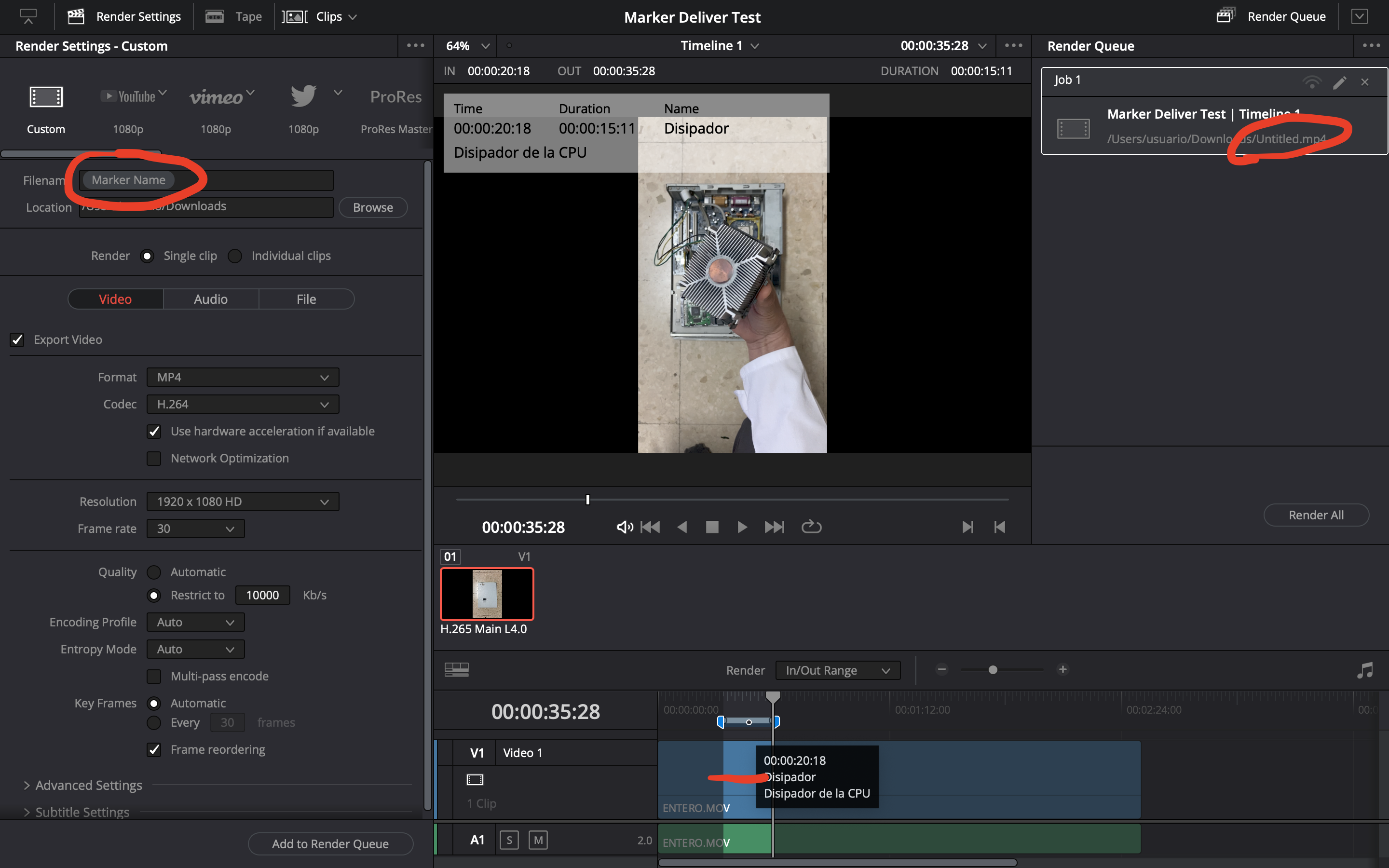The width and height of the screenshot is (1389, 868).
Task: Open the expand panel icon at top right
Action: 1359,17
